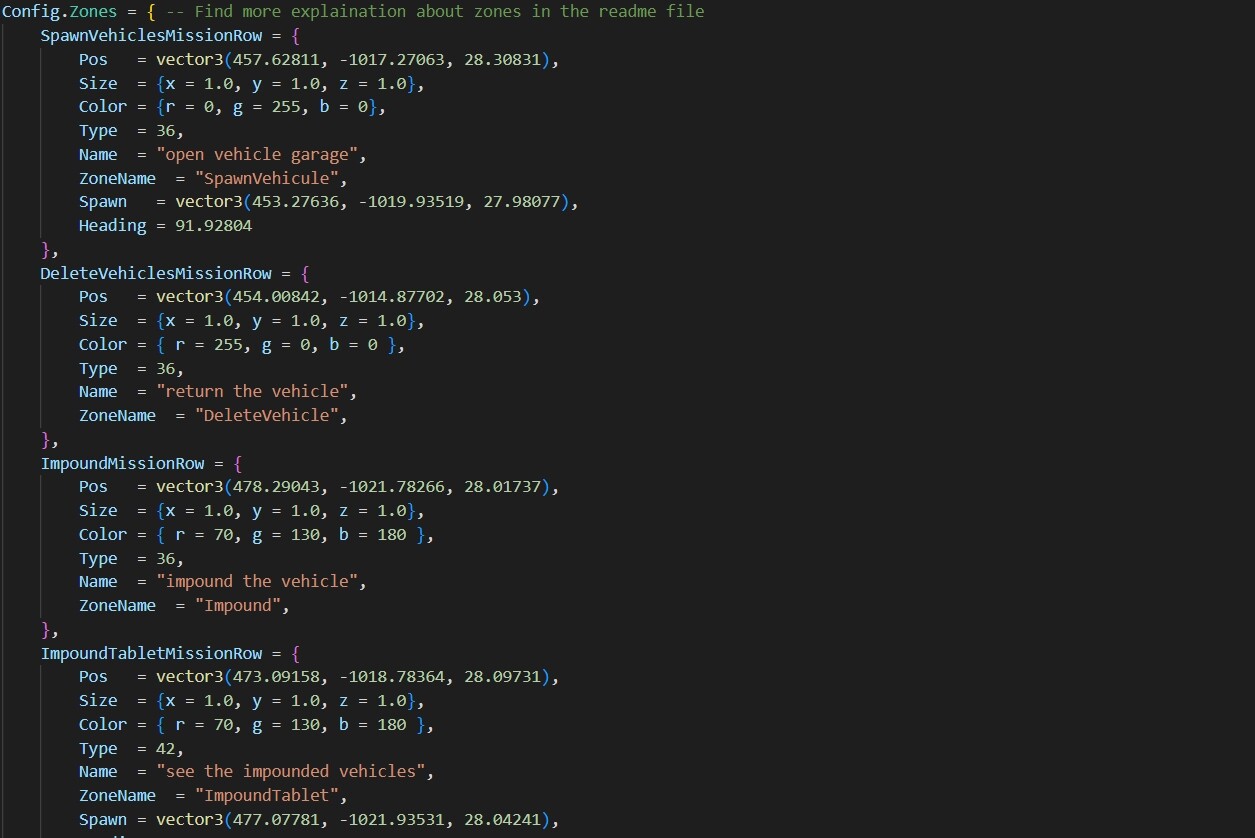Image resolution: width=1255 pixels, height=838 pixels.
Task: Click the opening brace after ImpoundTabletMissionRow
Action: tap(295, 653)
